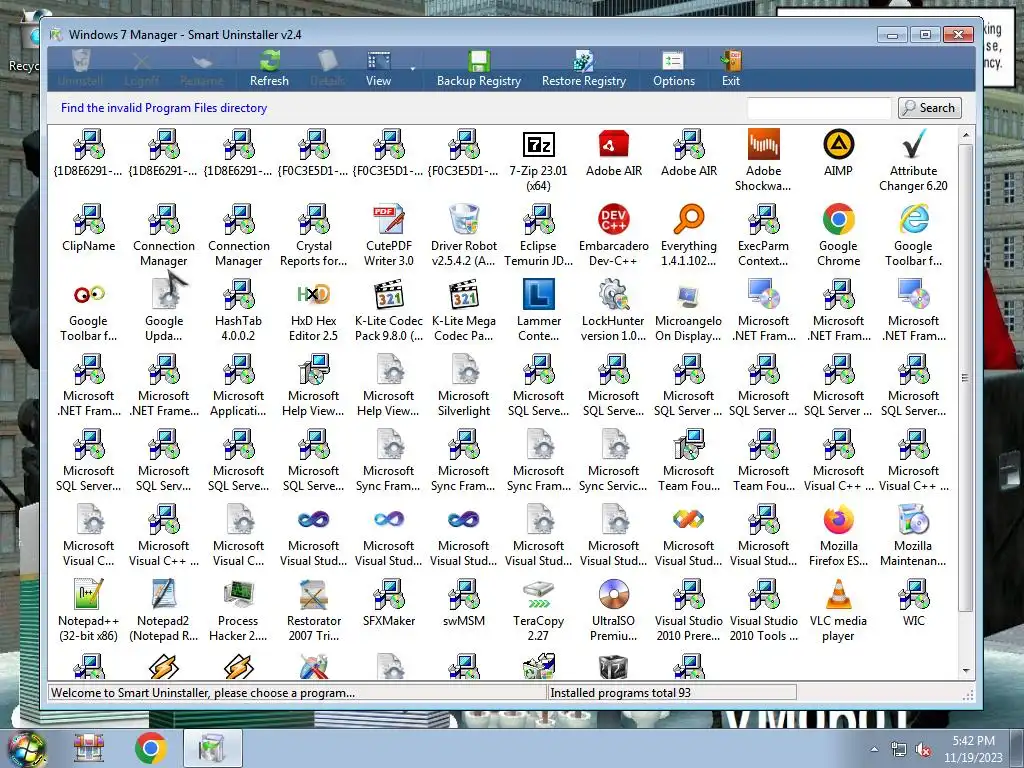Show hidden system tray icons

(x=874, y=749)
